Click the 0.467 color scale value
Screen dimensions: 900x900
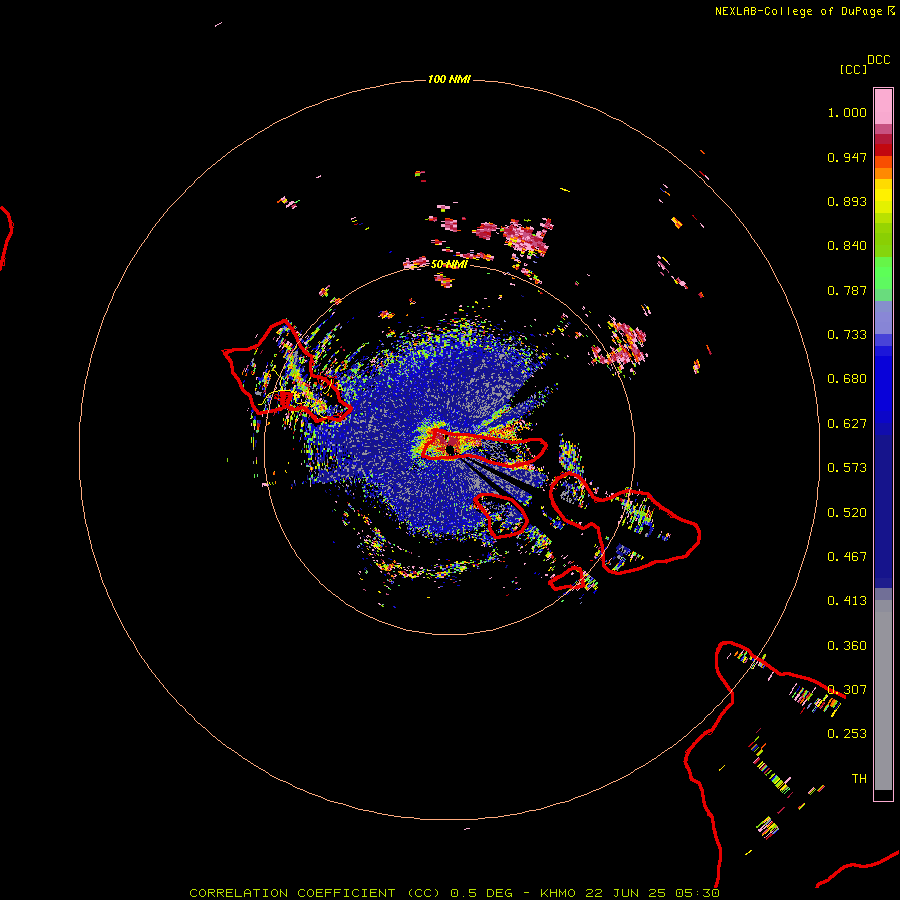(847, 557)
